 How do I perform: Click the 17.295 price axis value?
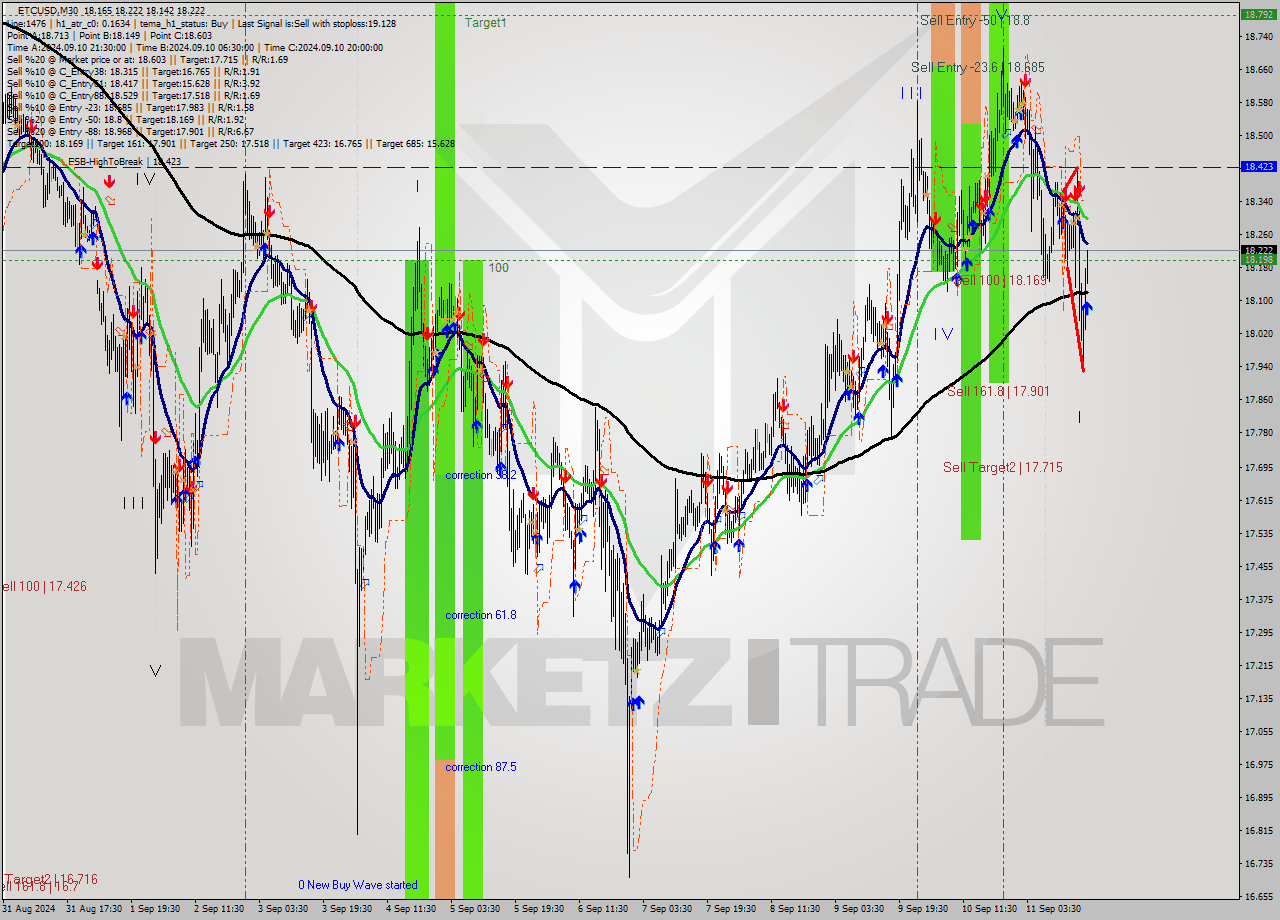[x=1257, y=632]
